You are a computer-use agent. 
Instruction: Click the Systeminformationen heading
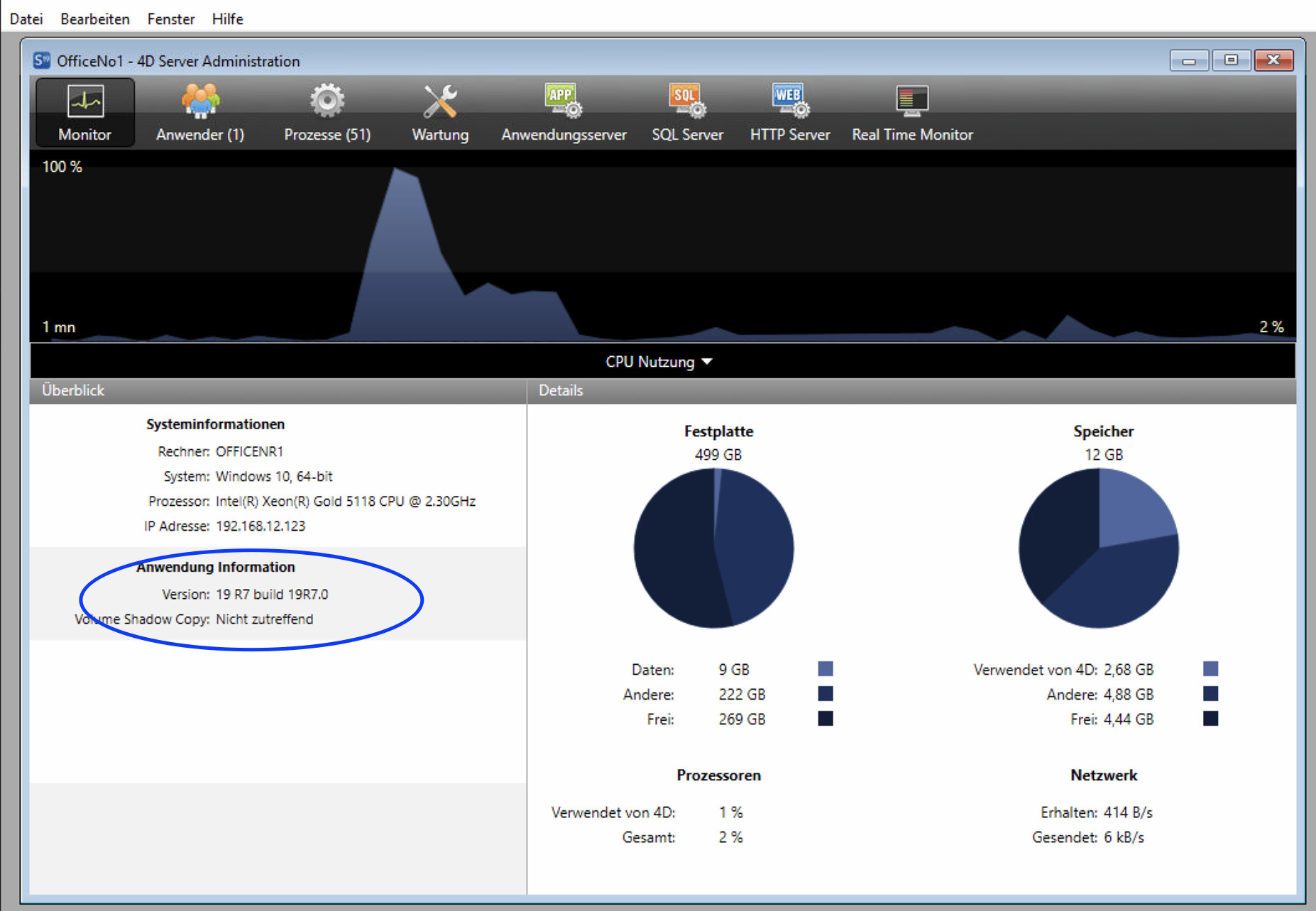pos(215,424)
